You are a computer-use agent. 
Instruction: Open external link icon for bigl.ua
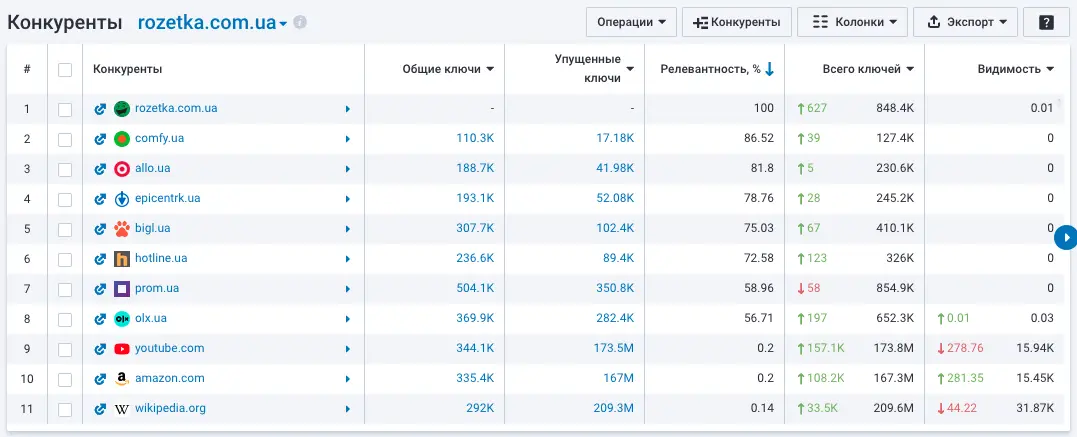pyautogui.click(x=100, y=228)
